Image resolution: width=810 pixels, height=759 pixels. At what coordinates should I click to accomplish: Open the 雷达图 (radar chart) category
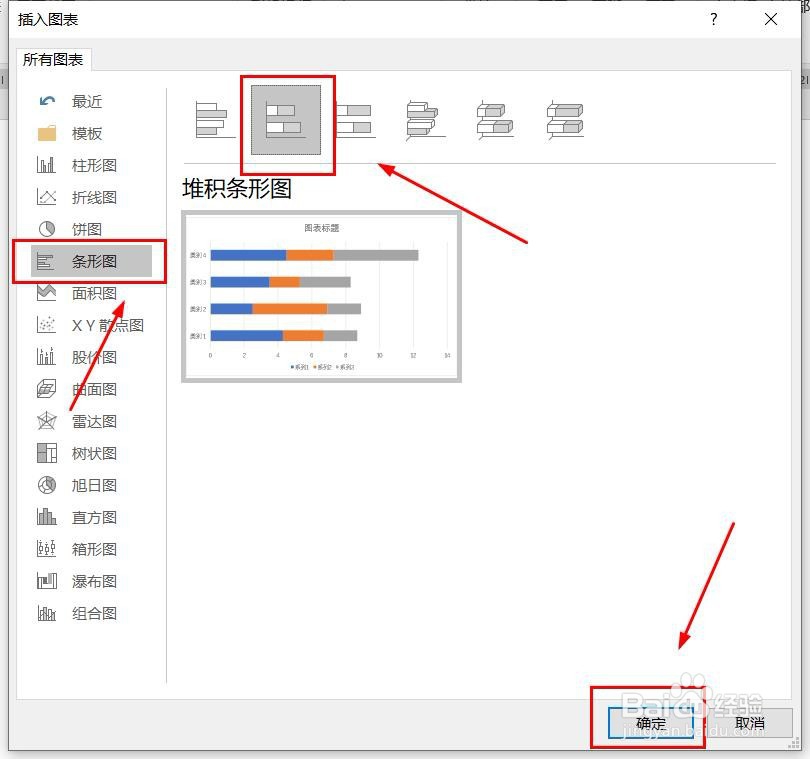(90, 421)
